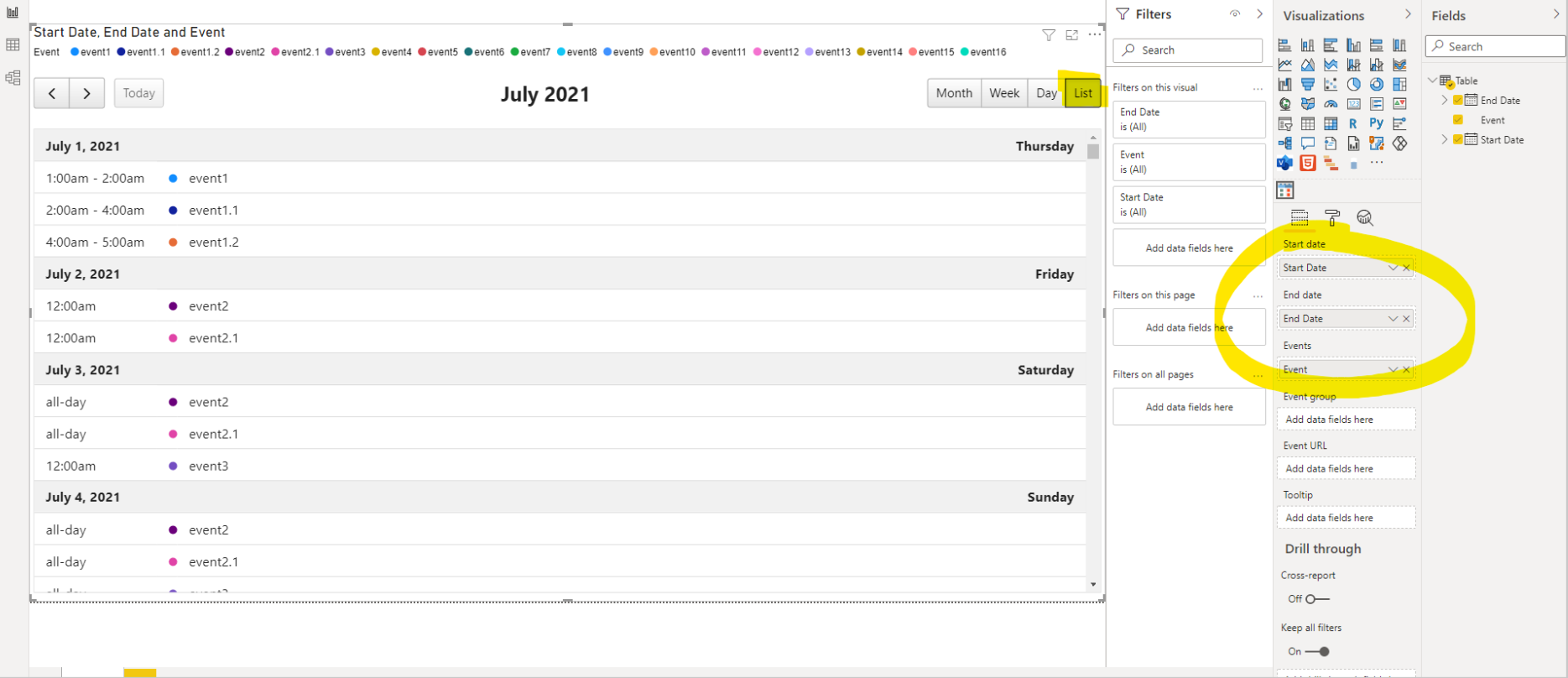Open the Format paint roller tab

[x=1332, y=218]
